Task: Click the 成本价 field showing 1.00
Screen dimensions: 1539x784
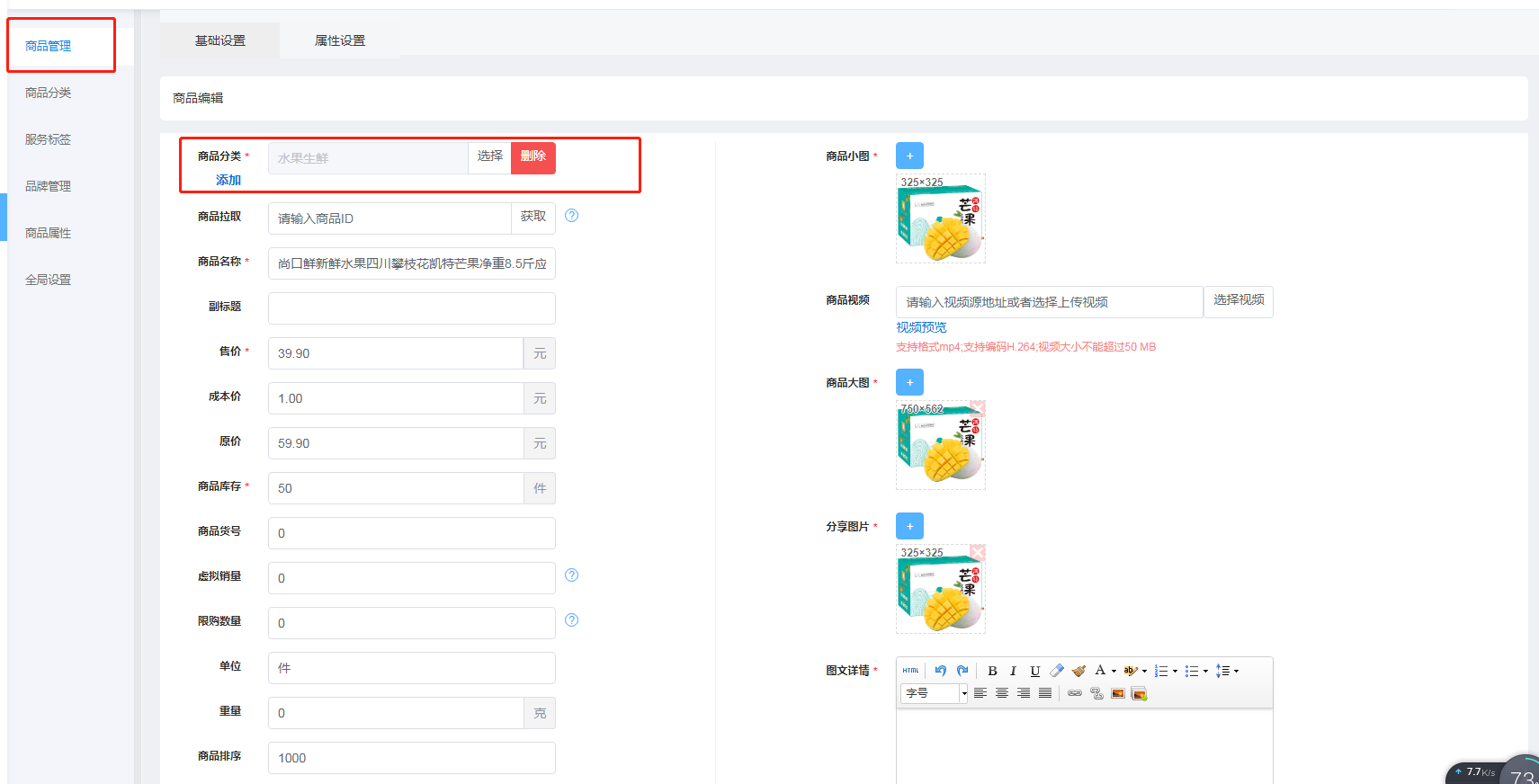Action: [396, 398]
